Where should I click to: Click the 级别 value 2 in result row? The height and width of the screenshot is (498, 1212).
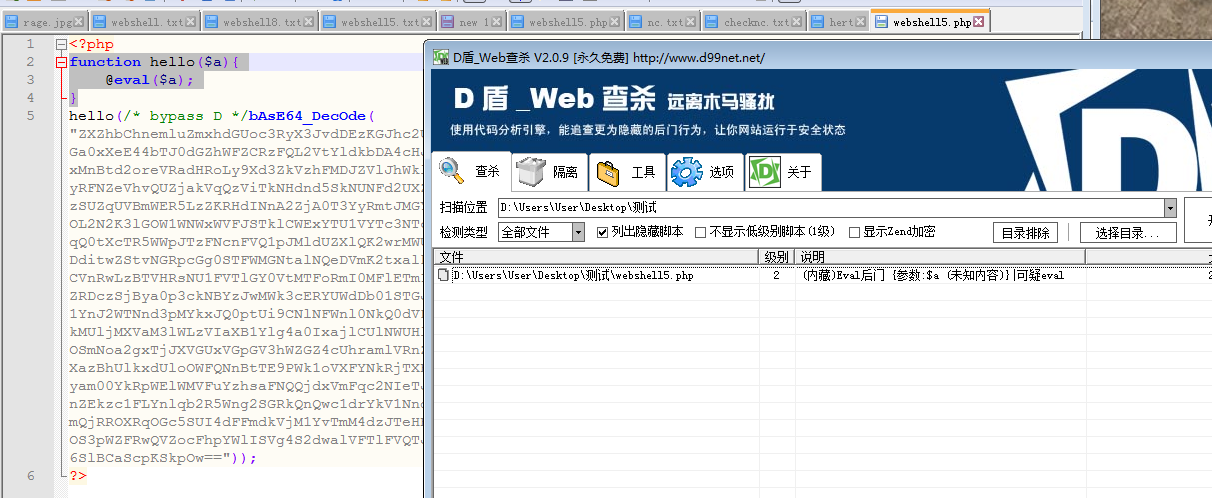pos(776,274)
